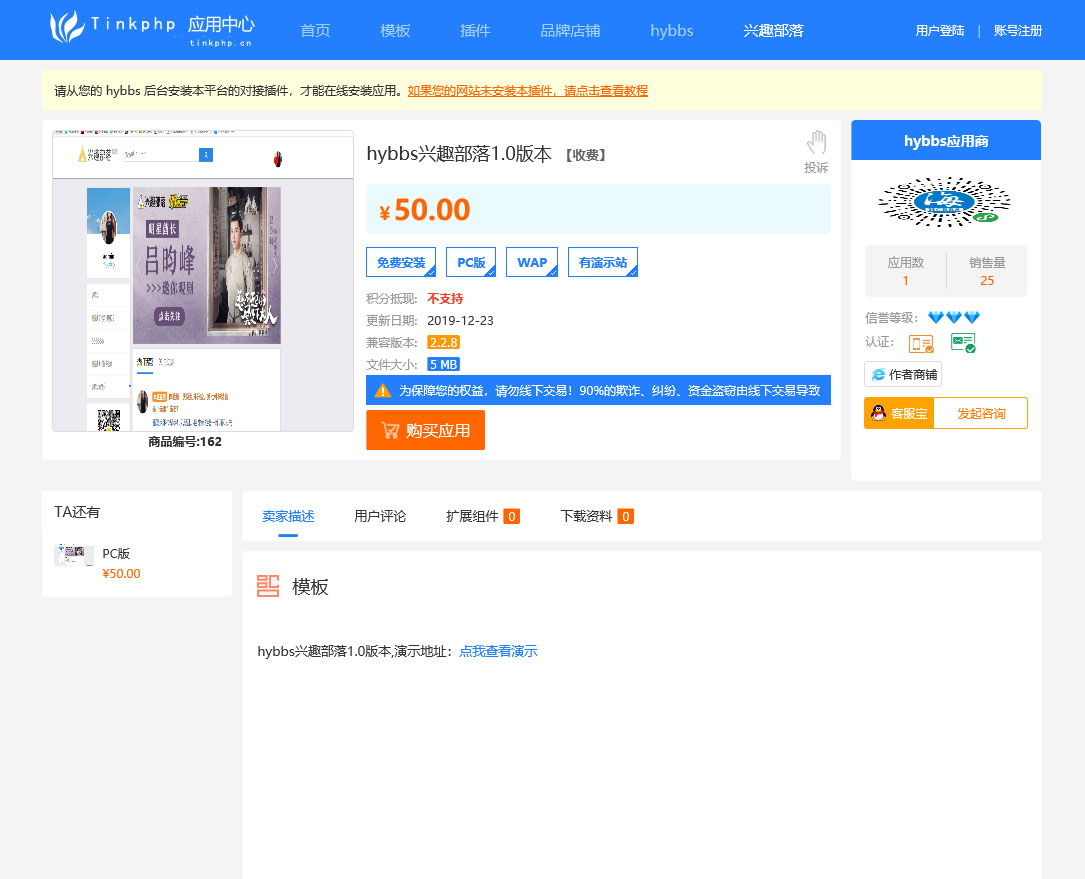Image resolution: width=1085 pixels, height=879 pixels.
Task: Click the QQ penguin icon on 客服宝
Action: pyautogui.click(x=879, y=412)
